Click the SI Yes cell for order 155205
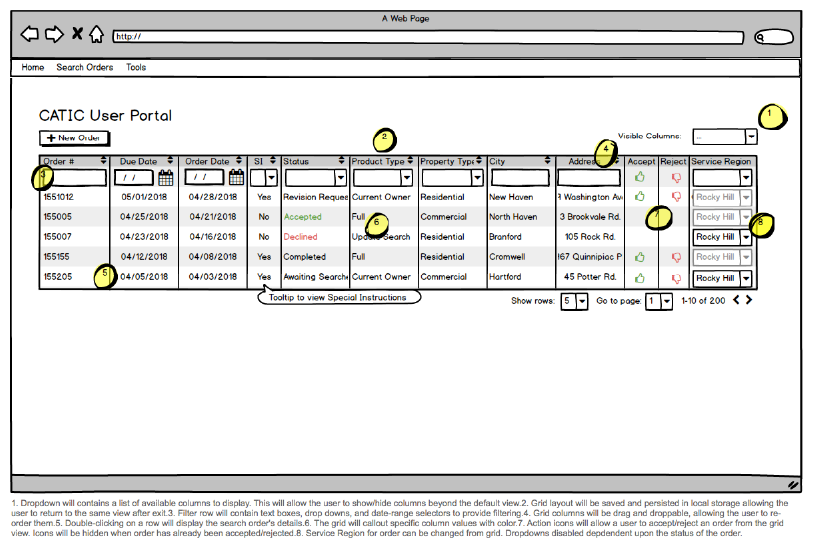This screenshot has height=550, width=813. pos(264,277)
